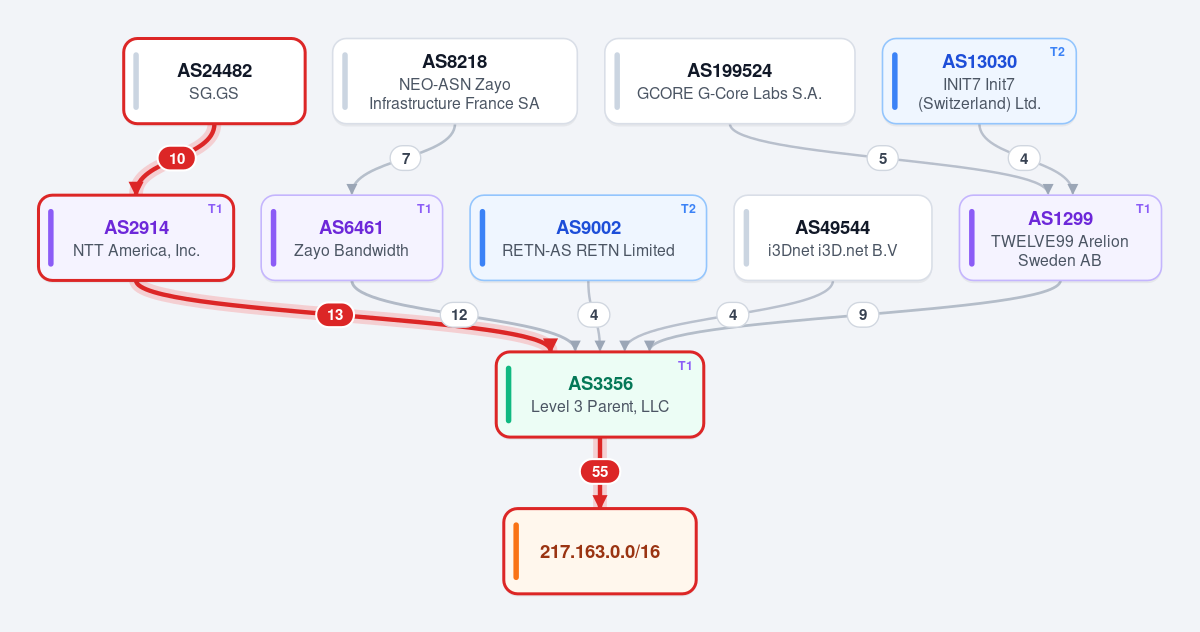Click the T1 badge on AS6461
The image size is (1200, 632).
[x=424, y=208]
